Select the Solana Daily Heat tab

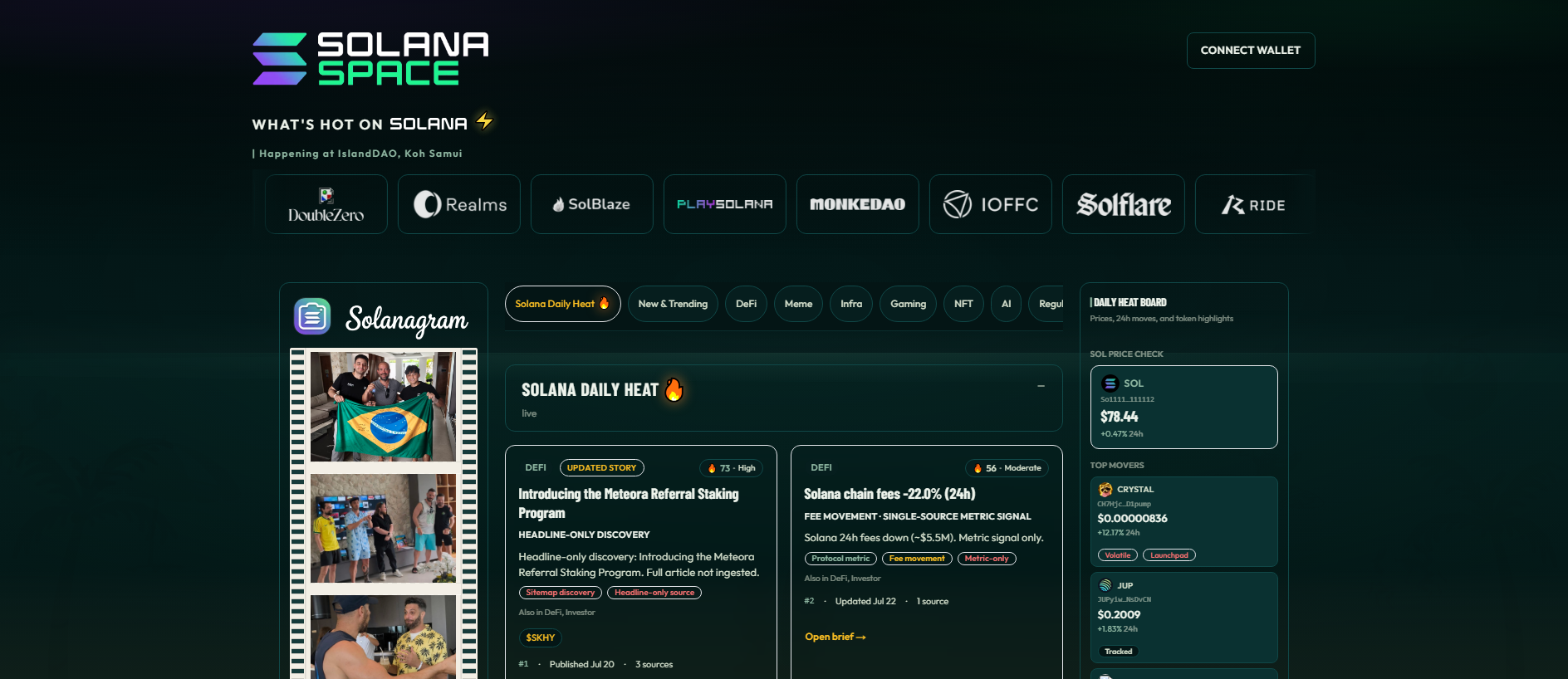click(x=563, y=304)
